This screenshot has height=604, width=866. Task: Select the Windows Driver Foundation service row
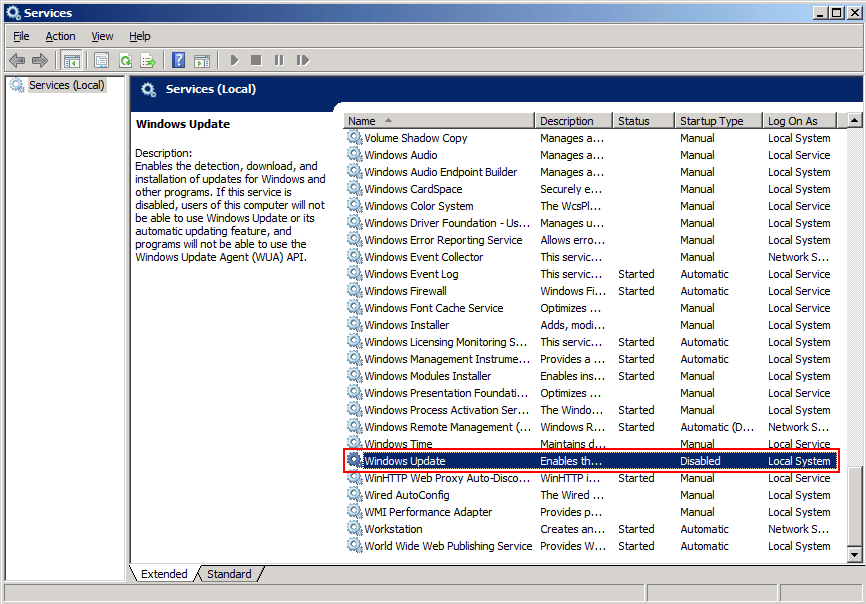click(591, 223)
